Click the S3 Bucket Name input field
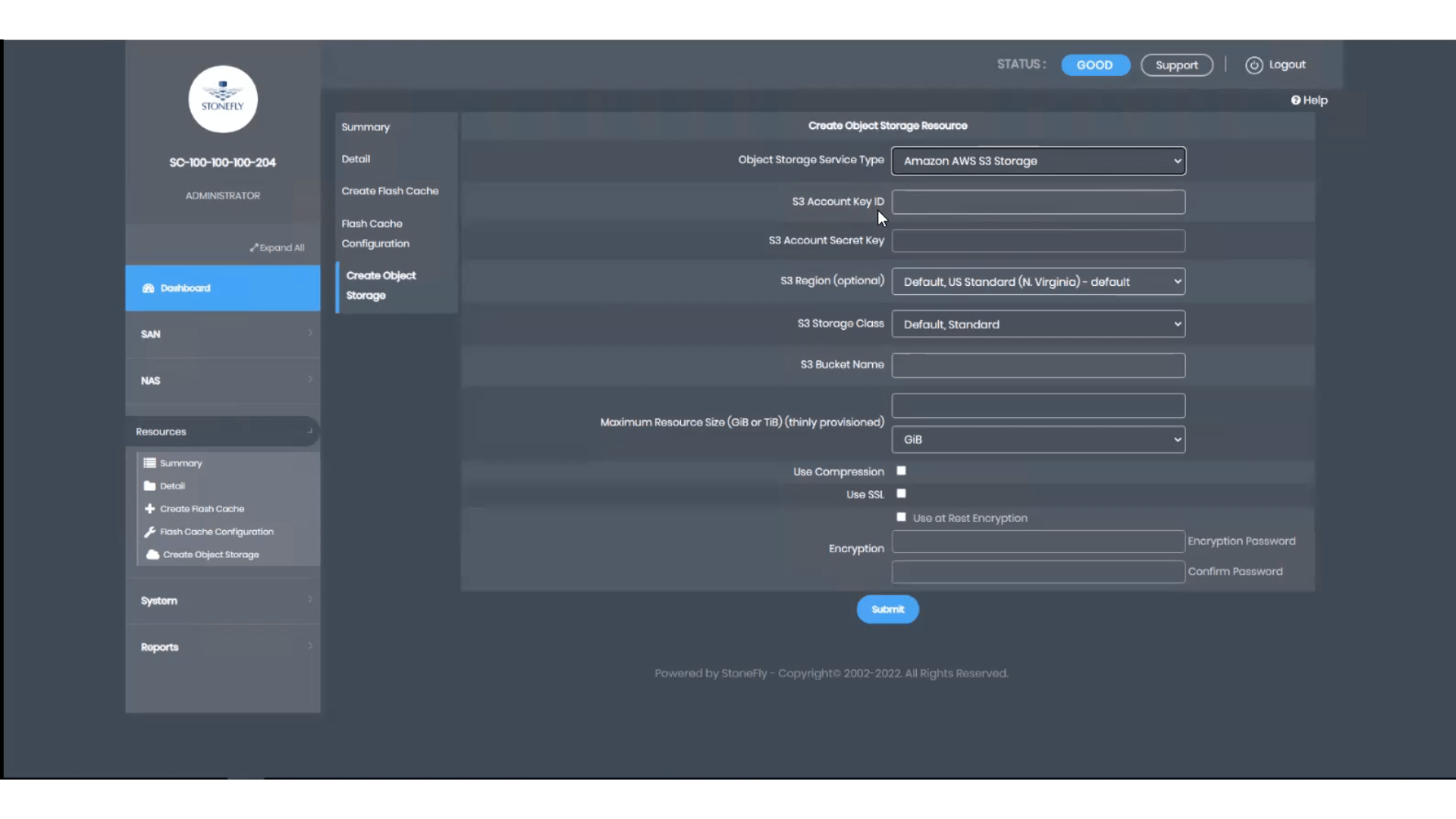 point(1038,365)
